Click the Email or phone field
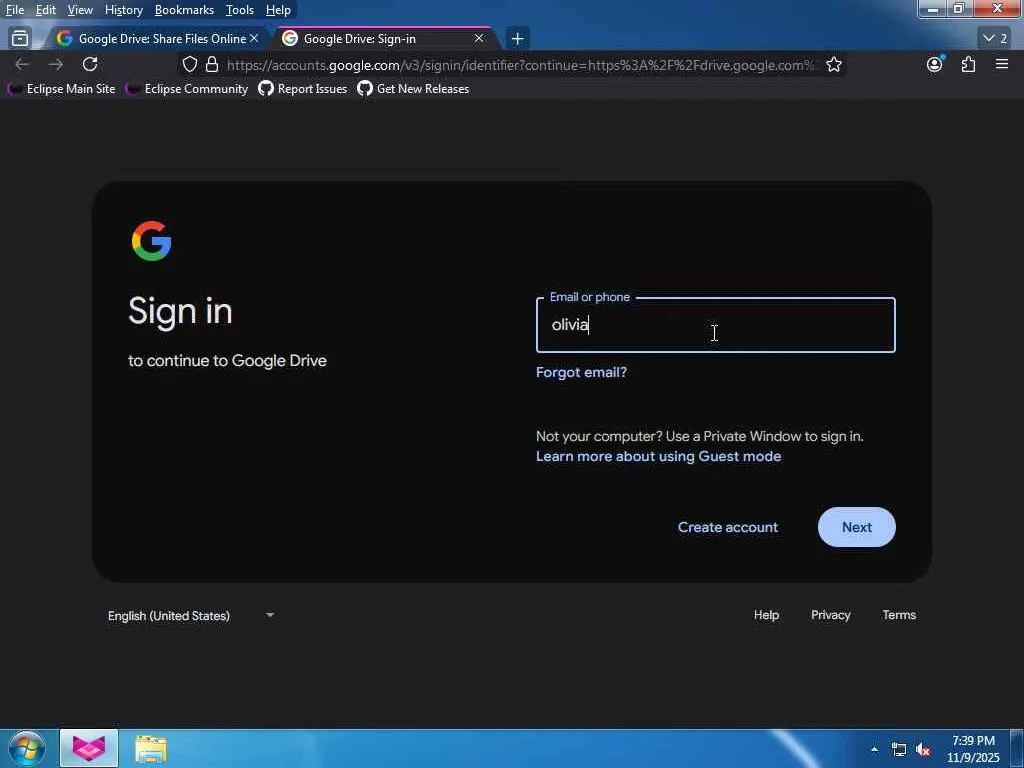The height and width of the screenshot is (768, 1024). [x=715, y=325]
